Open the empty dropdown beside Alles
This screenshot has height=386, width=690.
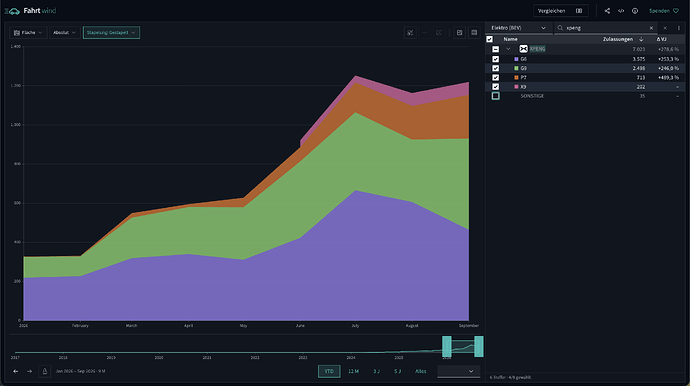(x=459, y=371)
